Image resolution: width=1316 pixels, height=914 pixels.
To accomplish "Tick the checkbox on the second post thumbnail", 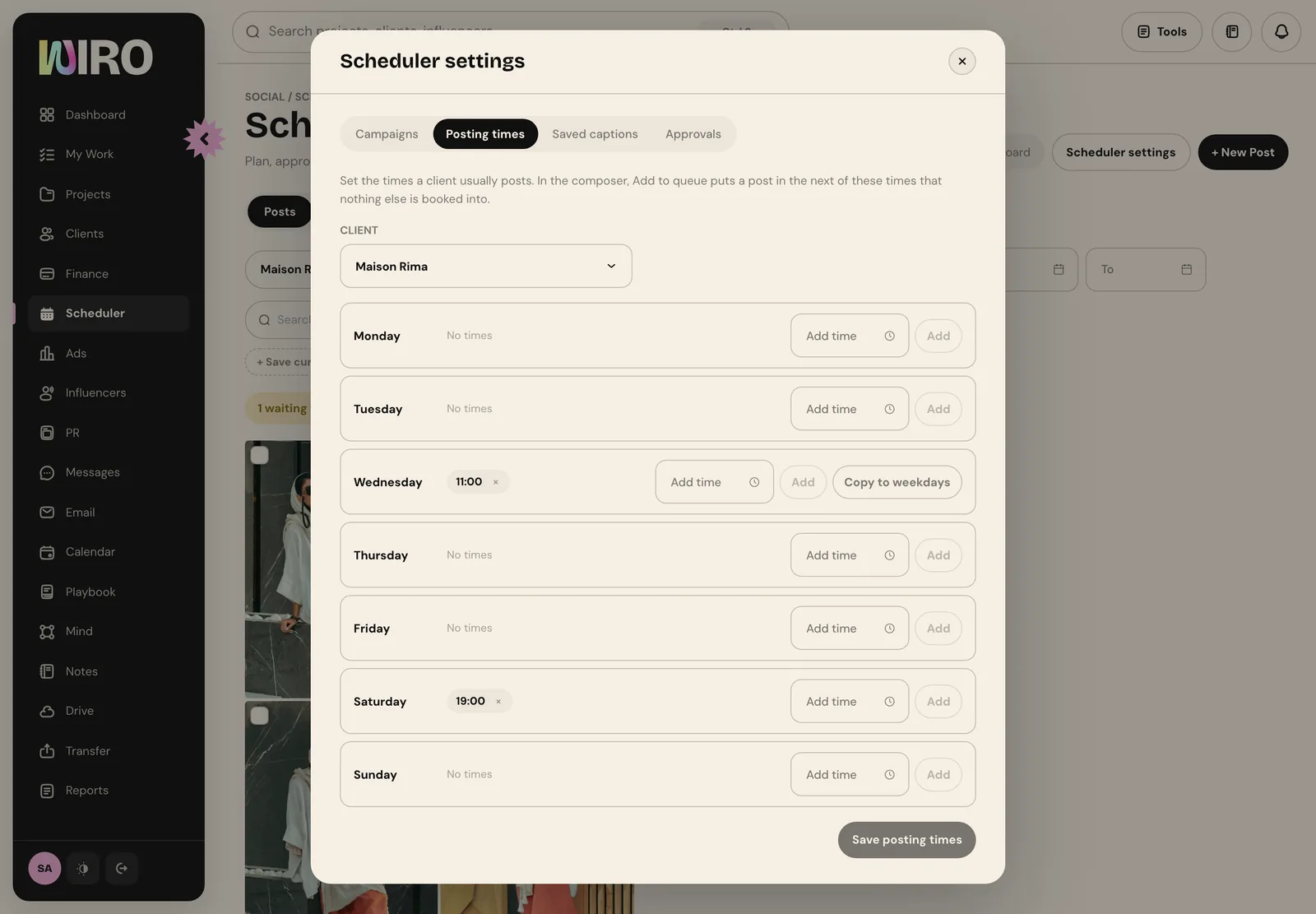I will pos(259,716).
